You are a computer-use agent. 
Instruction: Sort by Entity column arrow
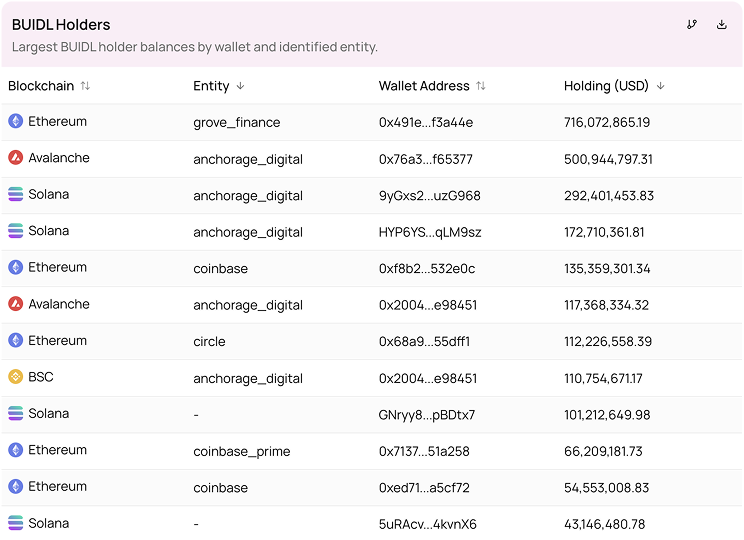click(241, 86)
